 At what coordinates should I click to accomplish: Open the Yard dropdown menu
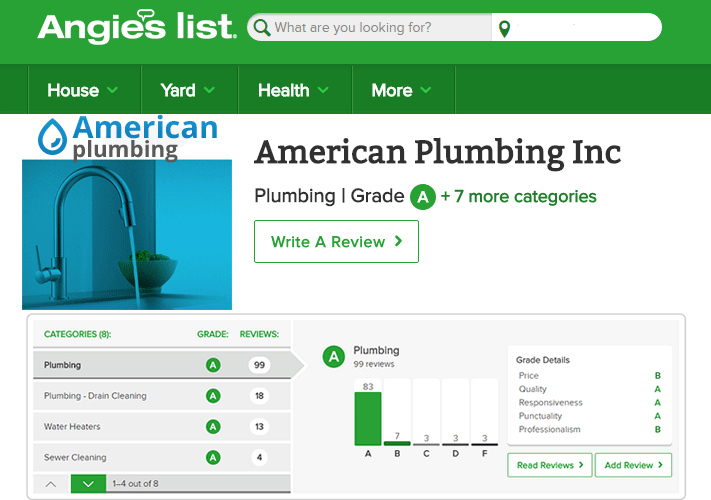(190, 90)
